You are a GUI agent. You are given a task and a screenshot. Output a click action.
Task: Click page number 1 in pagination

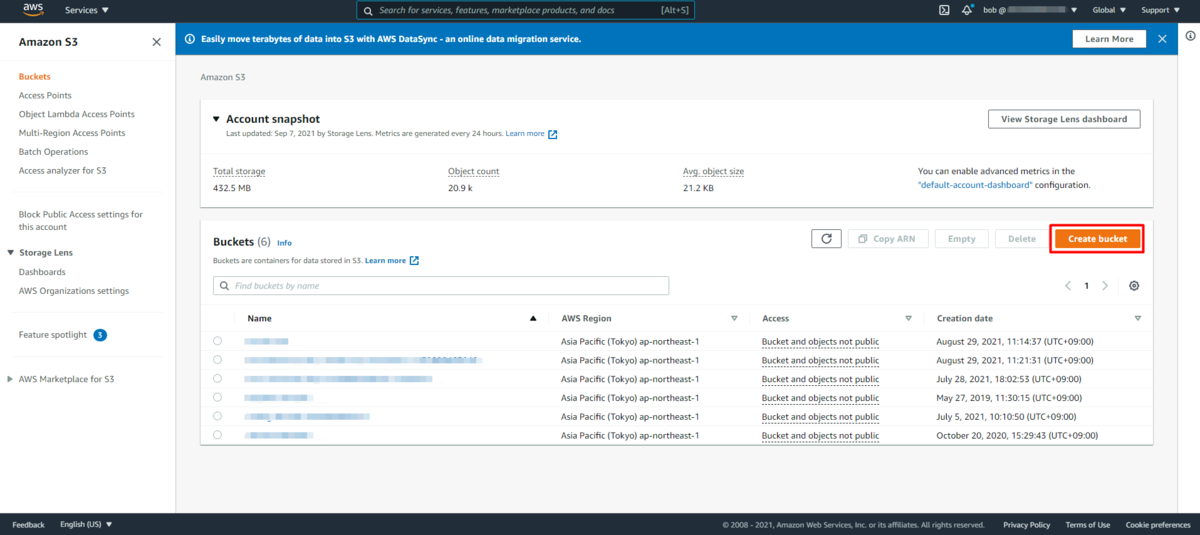pyautogui.click(x=1086, y=286)
